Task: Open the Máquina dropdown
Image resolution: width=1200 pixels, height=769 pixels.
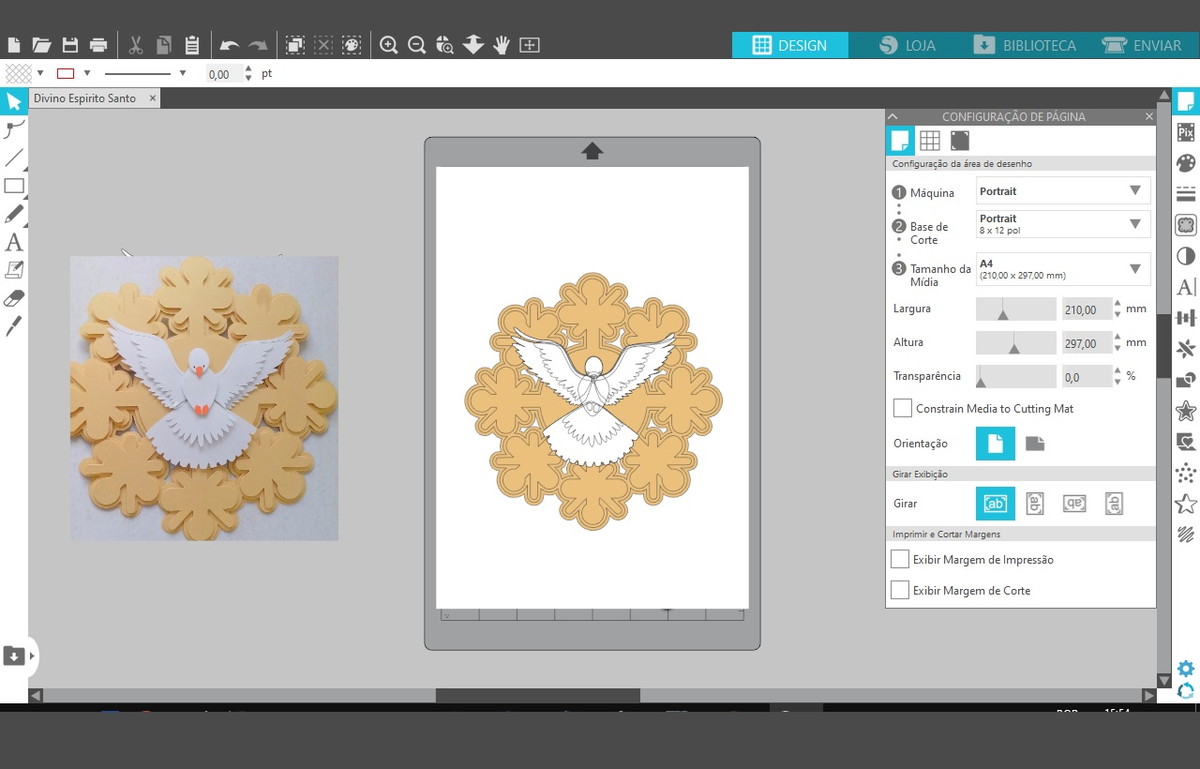Action: tap(1062, 191)
